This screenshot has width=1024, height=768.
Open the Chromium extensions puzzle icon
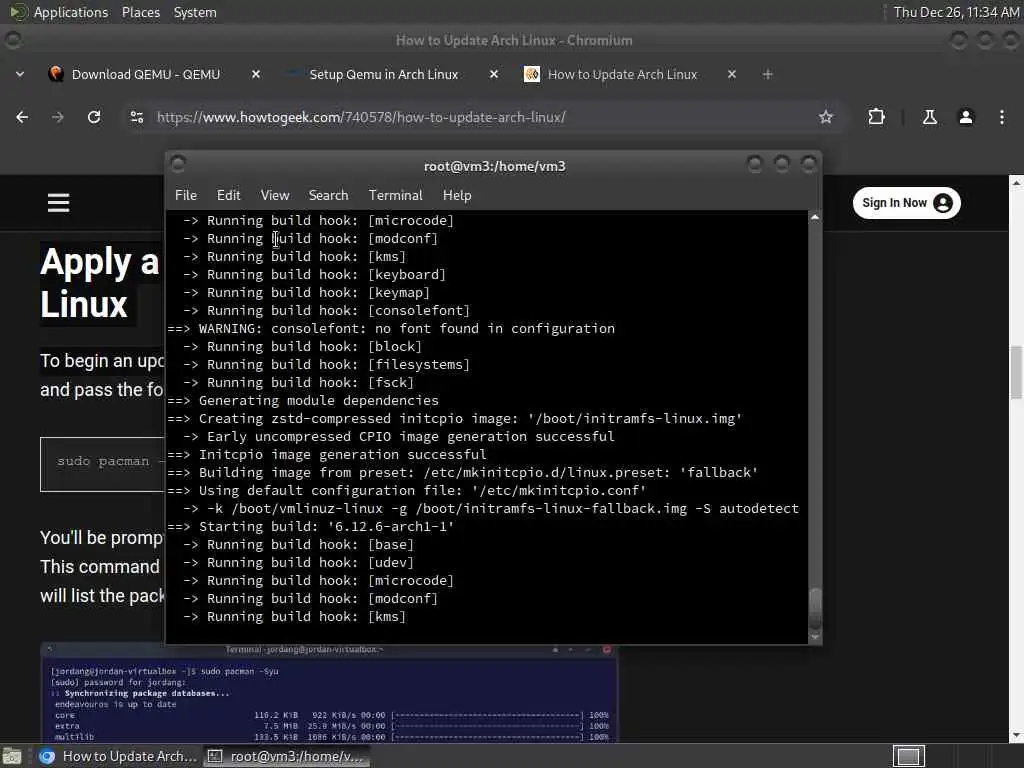876,117
